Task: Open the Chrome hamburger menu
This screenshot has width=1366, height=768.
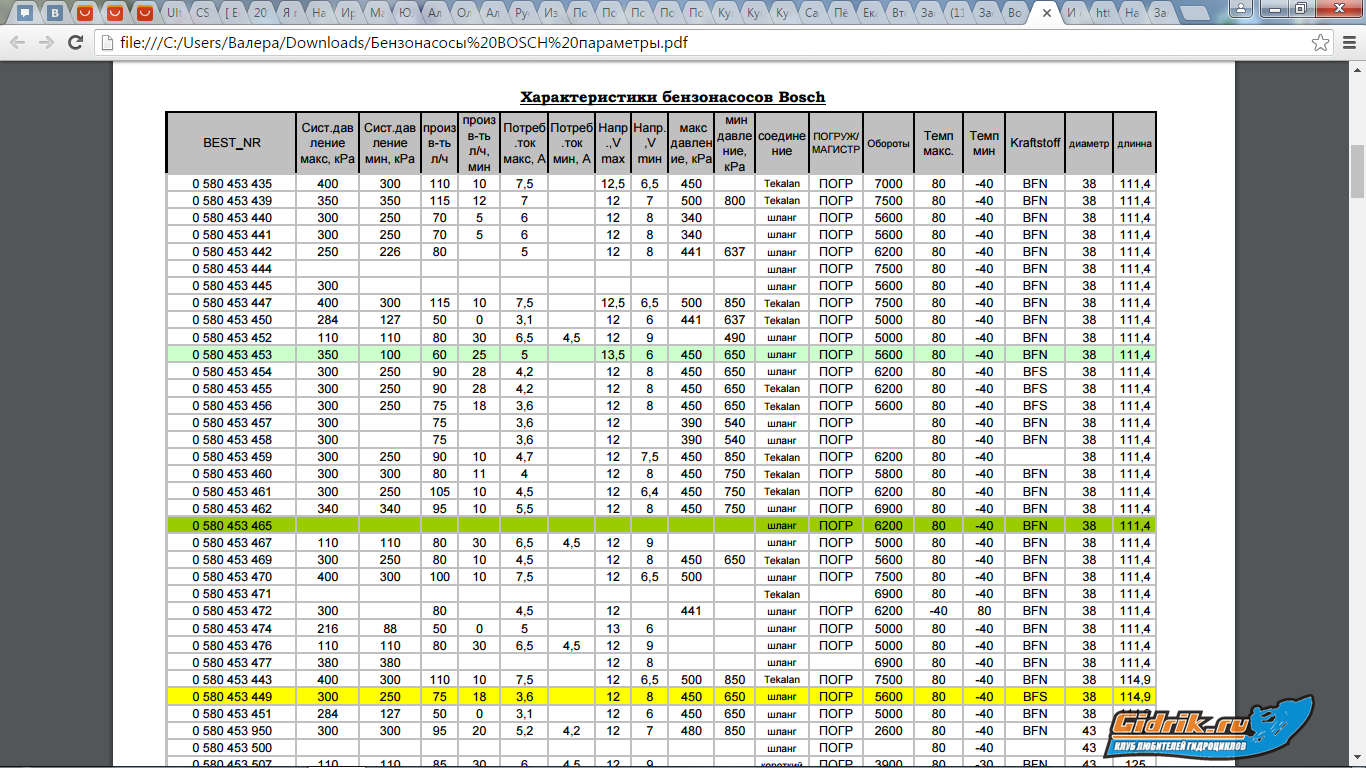Action: (x=1348, y=43)
